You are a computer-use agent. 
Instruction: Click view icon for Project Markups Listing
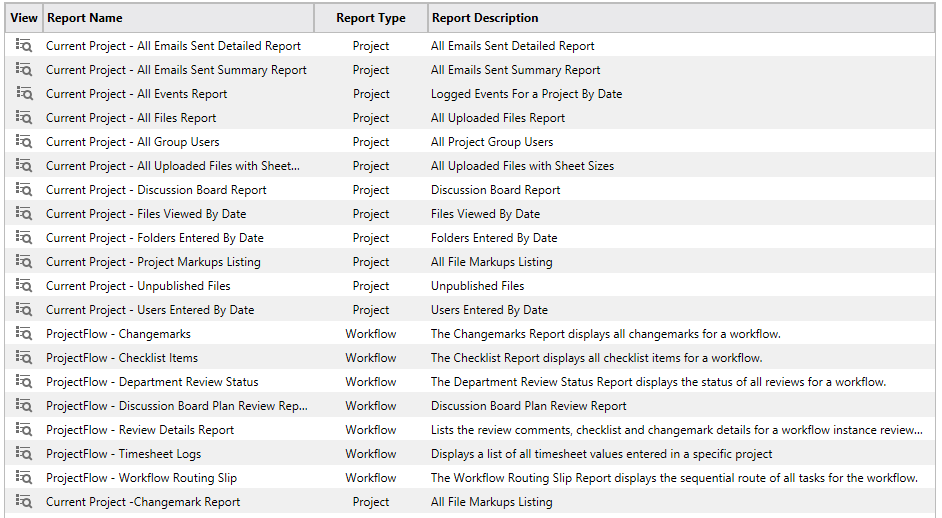tap(23, 262)
